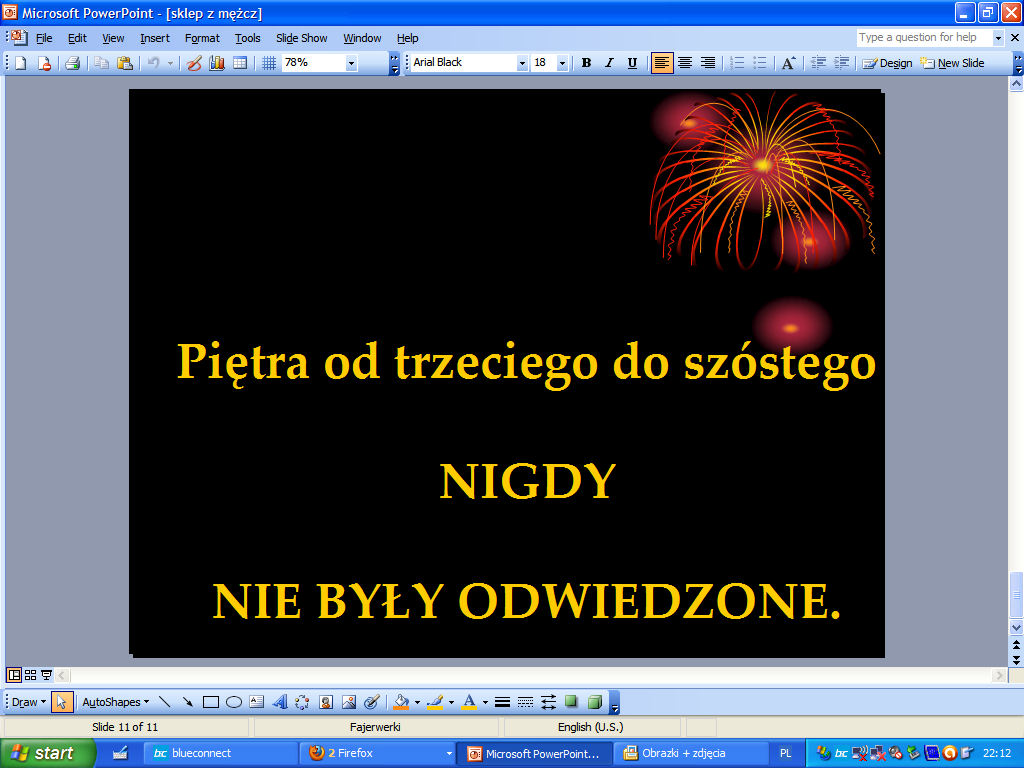Open the Tools menu

point(248,38)
